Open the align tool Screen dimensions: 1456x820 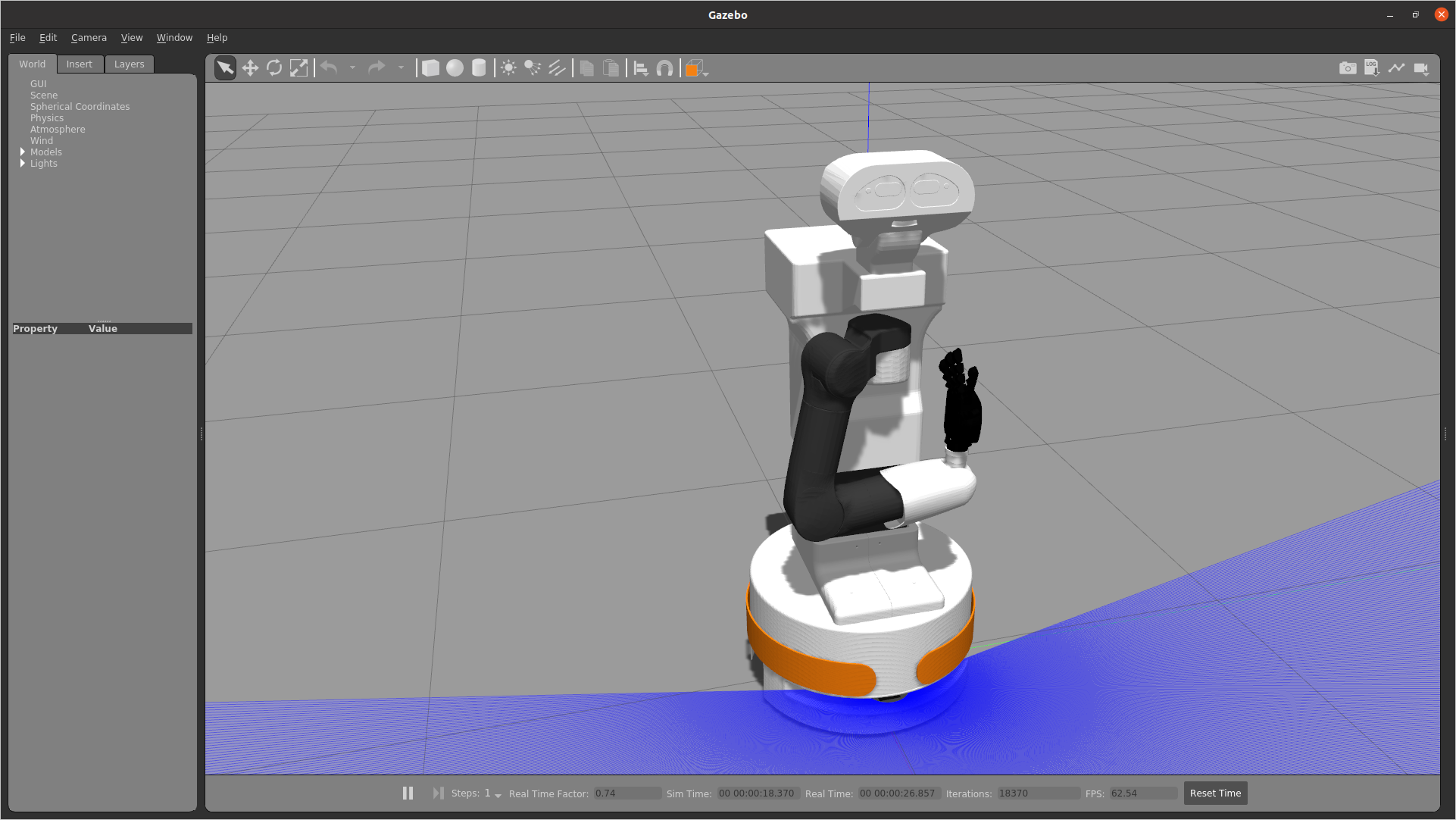coord(641,68)
